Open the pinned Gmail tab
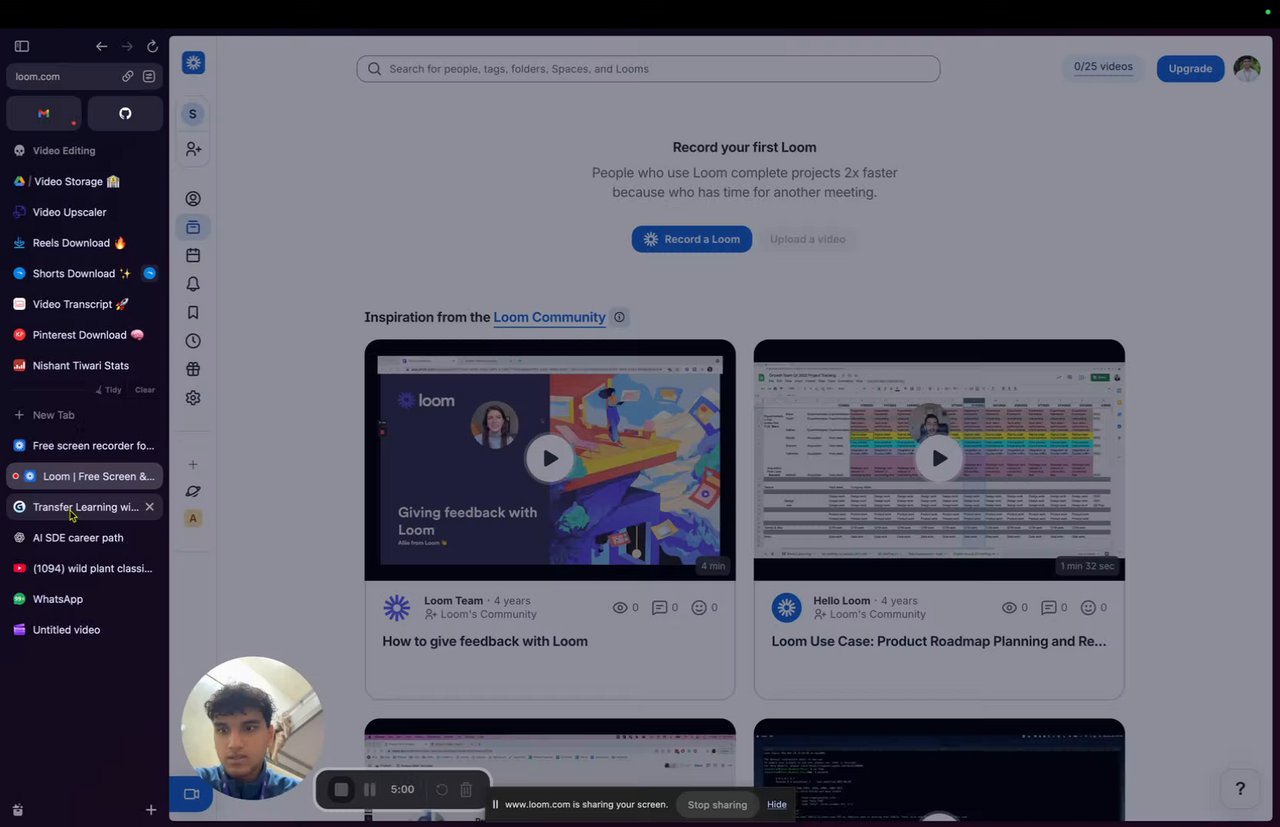This screenshot has width=1280, height=827. 44,114
